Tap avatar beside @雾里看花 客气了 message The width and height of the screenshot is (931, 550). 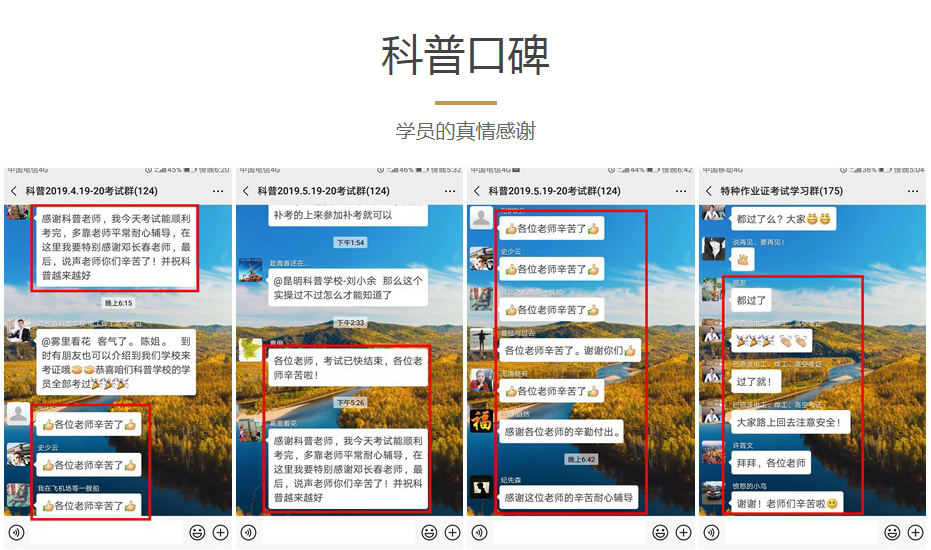pos(18,330)
